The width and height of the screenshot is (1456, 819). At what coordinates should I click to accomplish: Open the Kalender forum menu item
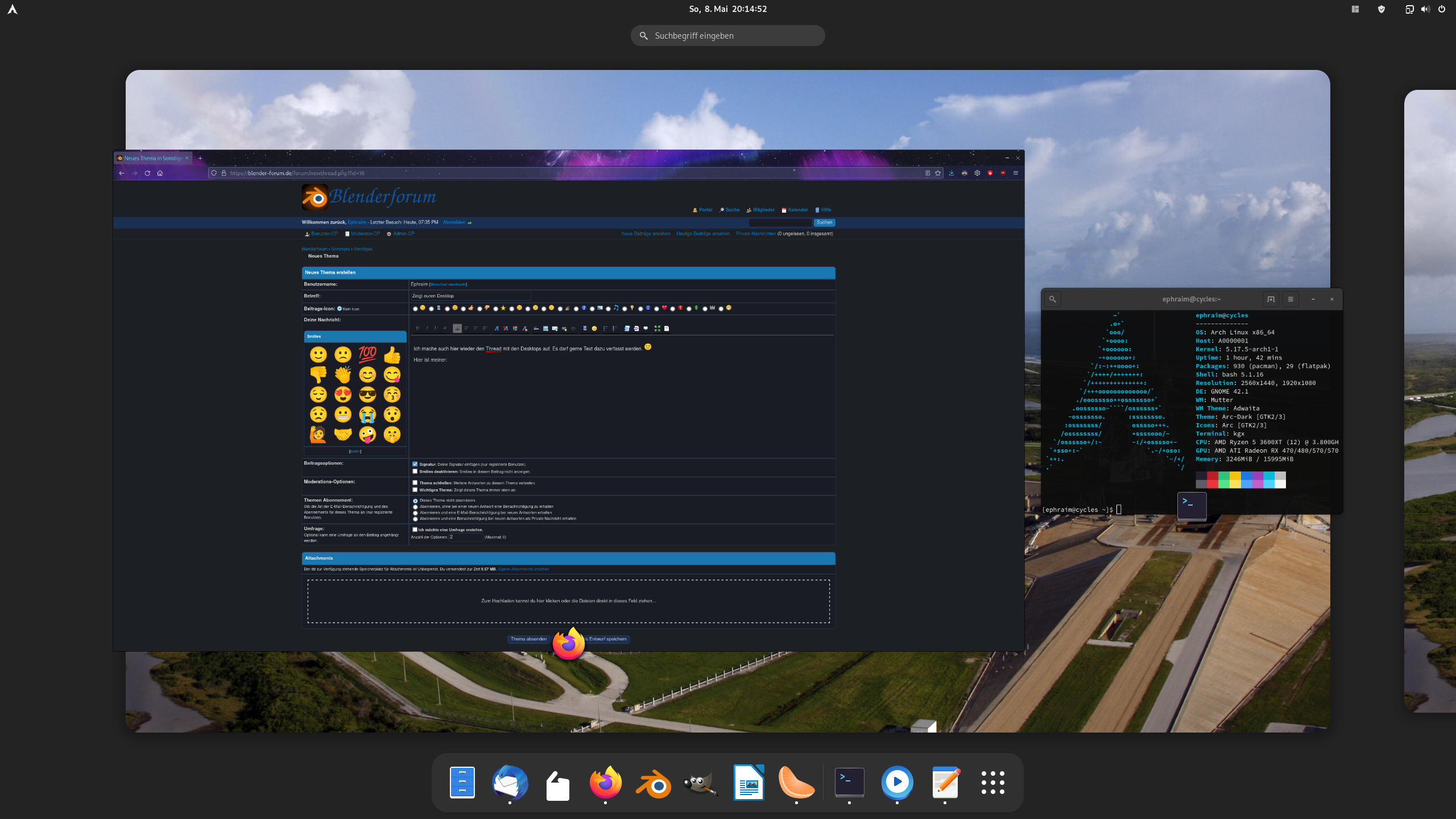pyautogui.click(x=797, y=210)
